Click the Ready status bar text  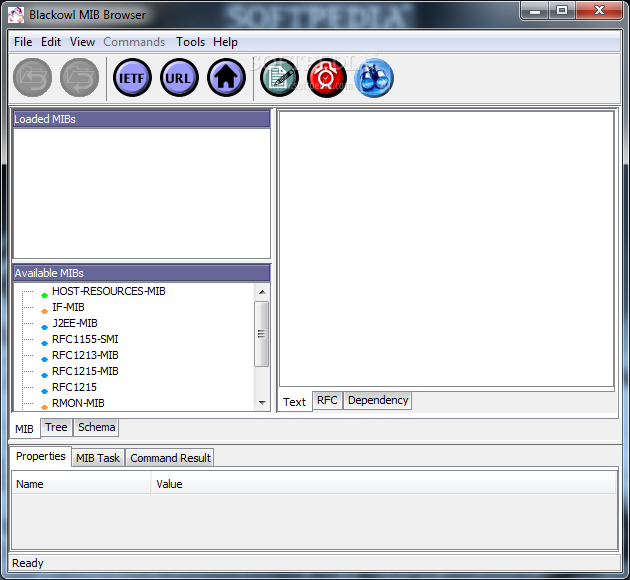pyautogui.click(x=28, y=563)
